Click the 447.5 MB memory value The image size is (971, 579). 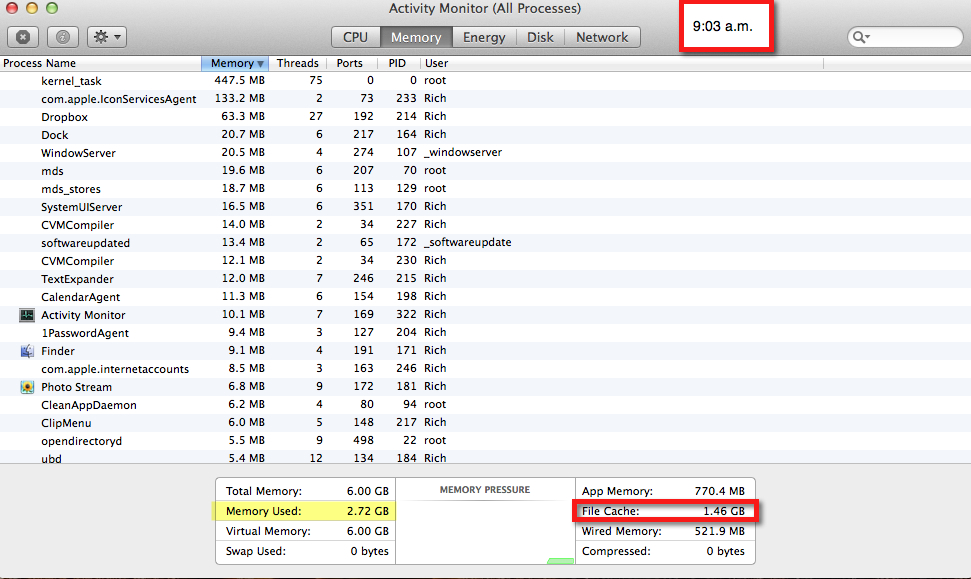[240, 81]
